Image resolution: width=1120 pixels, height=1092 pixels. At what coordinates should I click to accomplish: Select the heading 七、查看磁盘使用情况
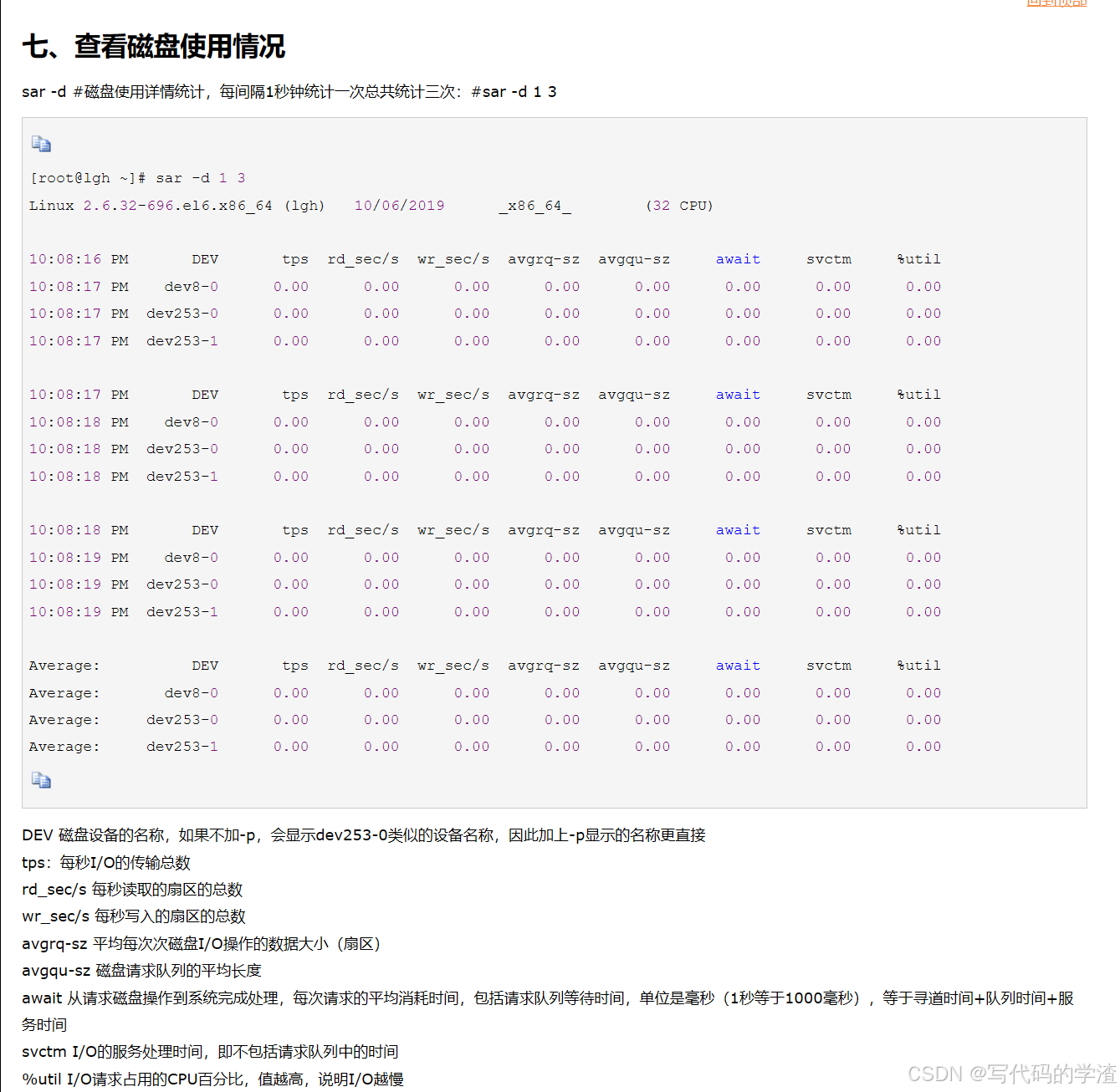154,46
